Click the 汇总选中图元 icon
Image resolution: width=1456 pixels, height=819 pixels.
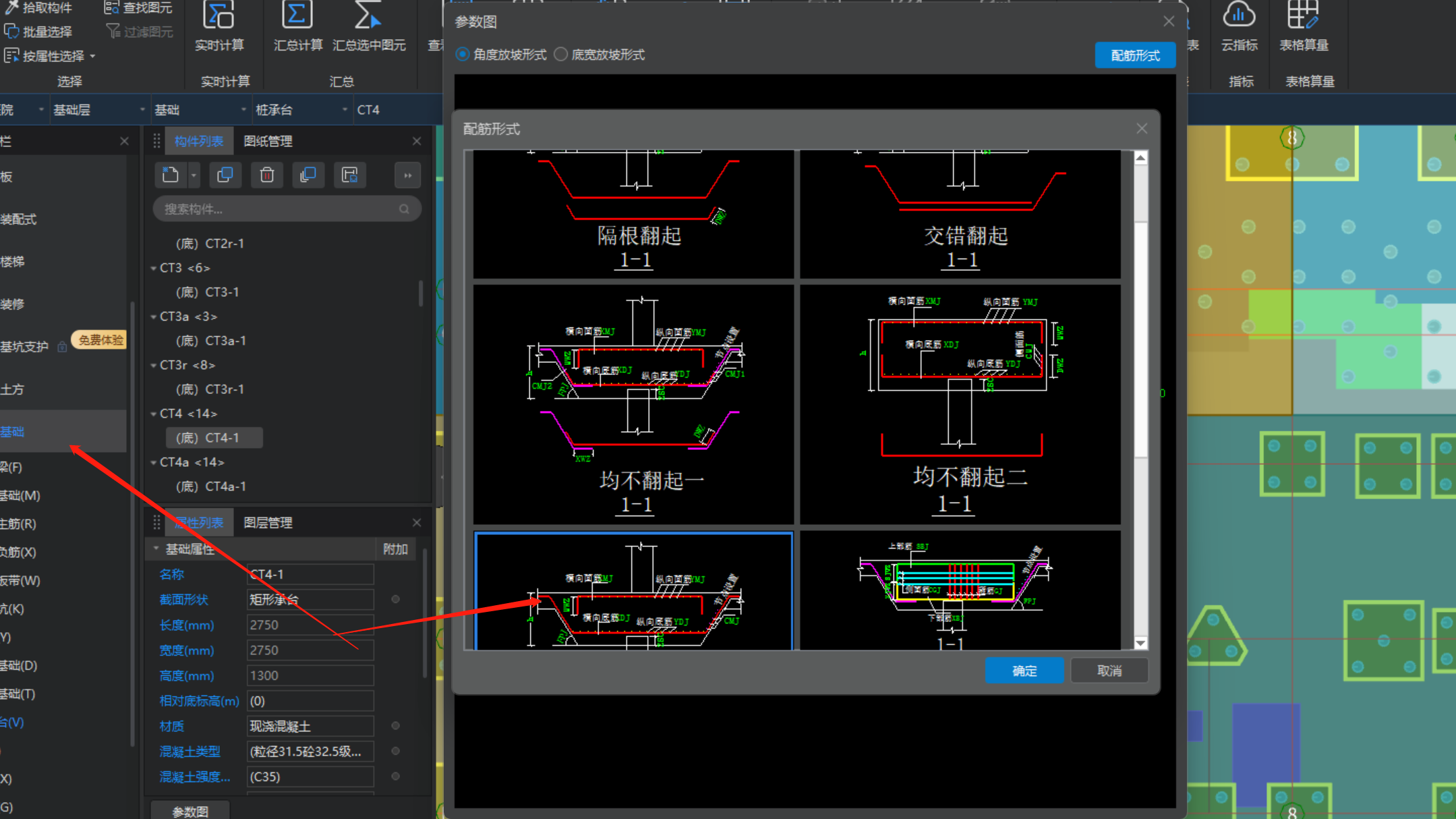(x=368, y=15)
